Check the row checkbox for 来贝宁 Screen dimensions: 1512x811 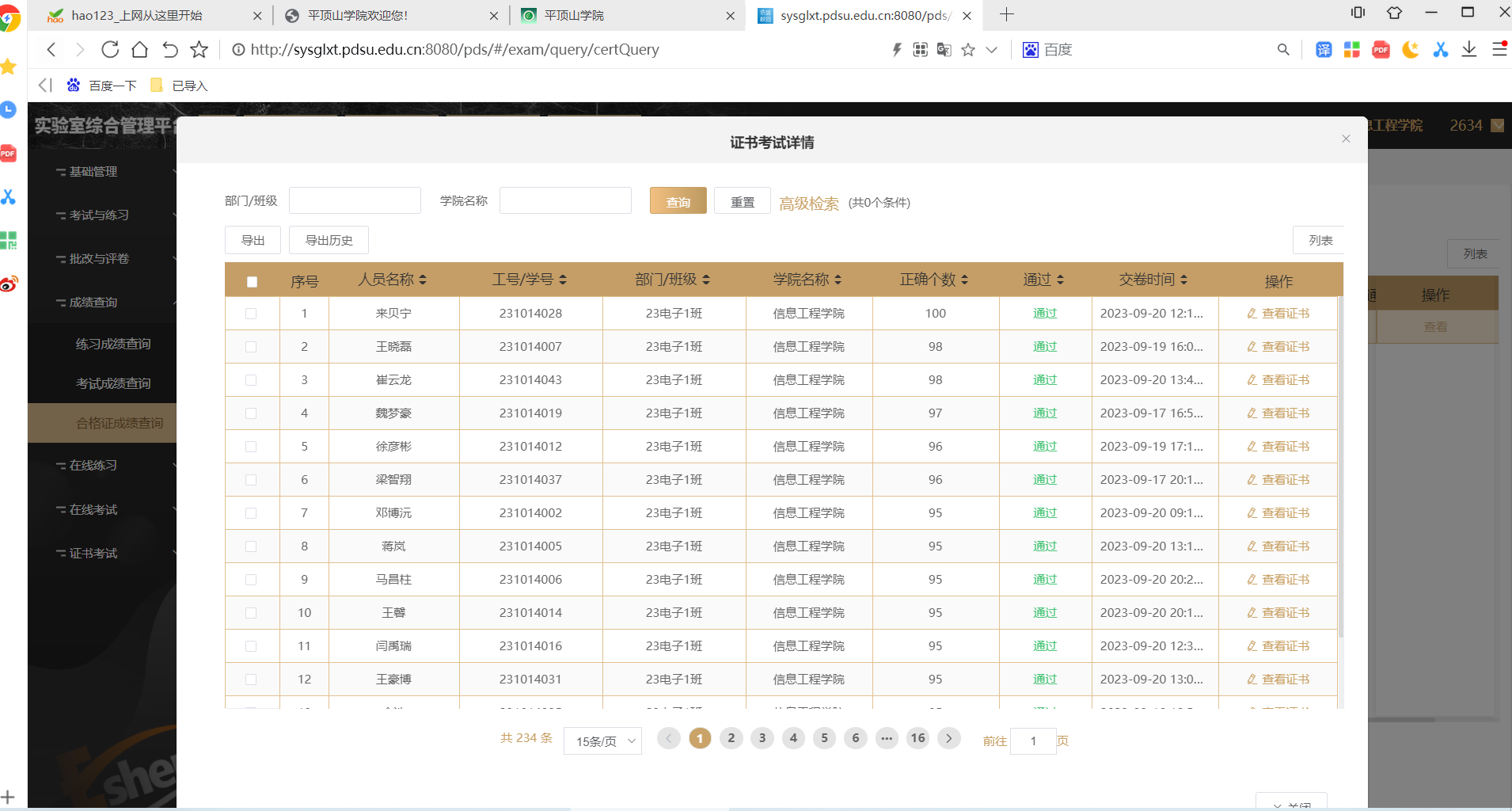tap(251, 314)
